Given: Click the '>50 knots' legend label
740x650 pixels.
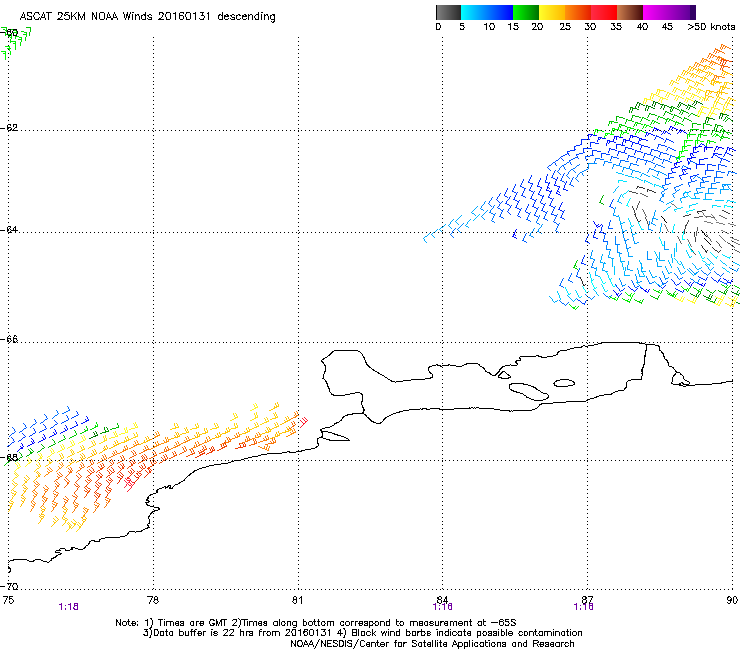Looking at the screenshot, I should (x=711, y=27).
